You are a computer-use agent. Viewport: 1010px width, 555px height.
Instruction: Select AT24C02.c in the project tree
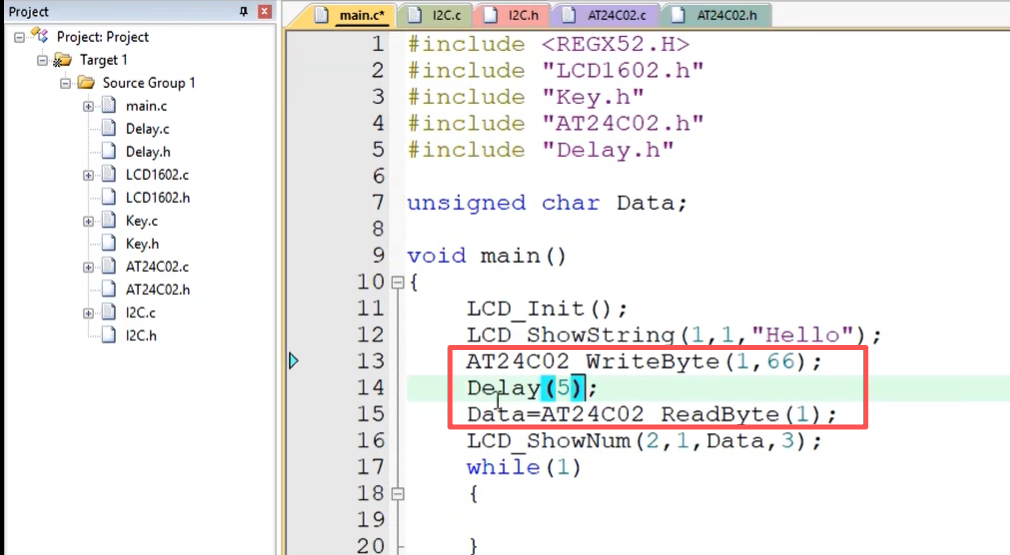pyautogui.click(x=157, y=267)
